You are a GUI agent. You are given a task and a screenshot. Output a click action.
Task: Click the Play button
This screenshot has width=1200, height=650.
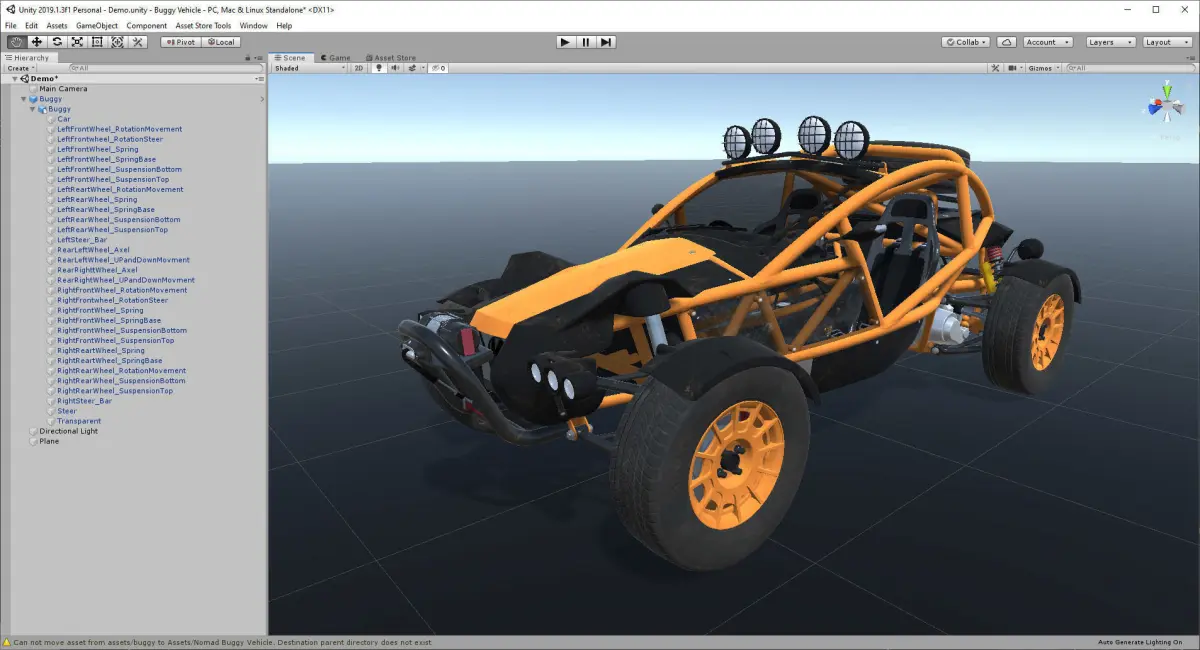565,42
